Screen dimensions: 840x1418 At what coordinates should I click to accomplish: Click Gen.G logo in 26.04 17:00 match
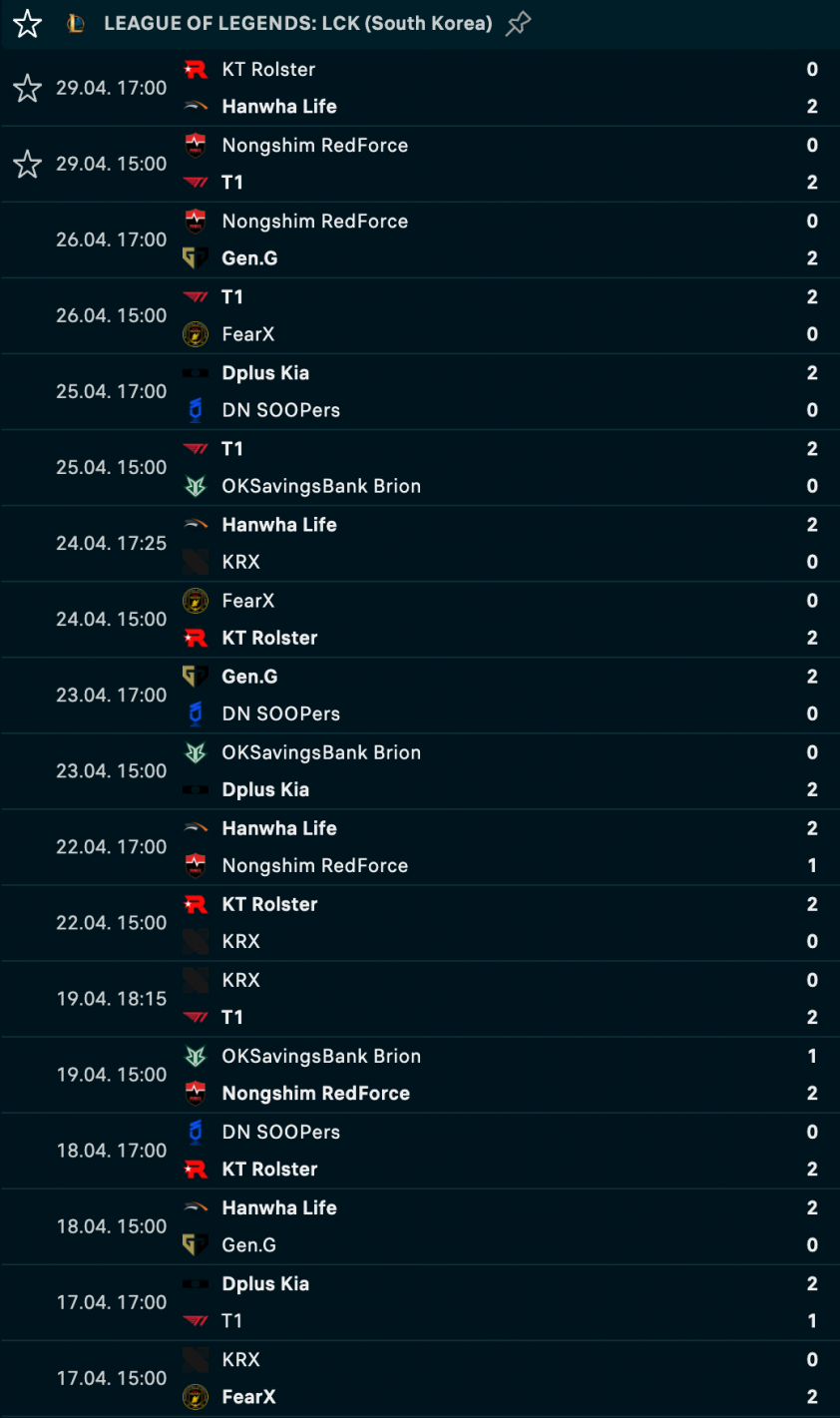point(196,258)
